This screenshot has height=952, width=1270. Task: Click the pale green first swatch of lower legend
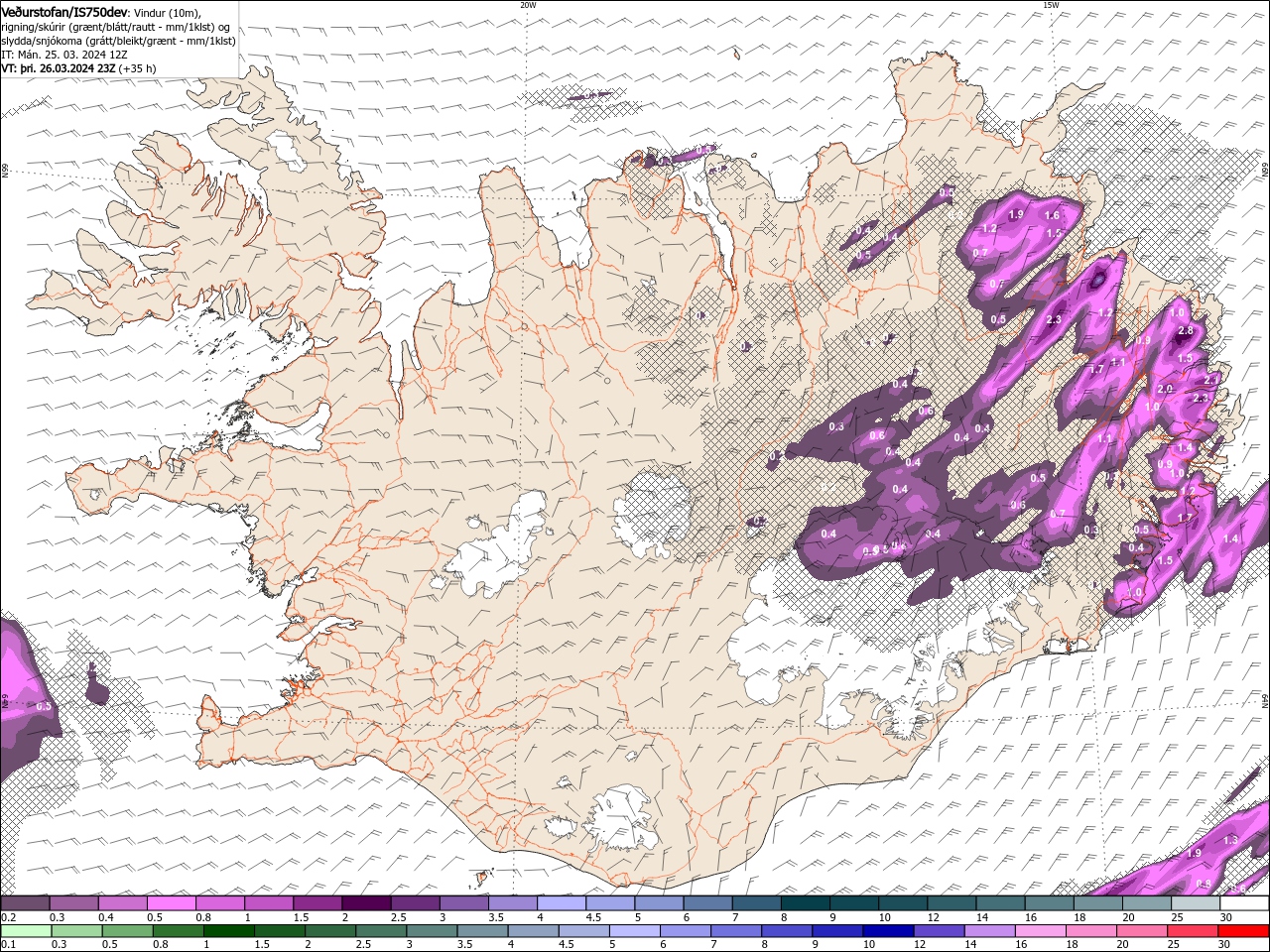[25, 930]
